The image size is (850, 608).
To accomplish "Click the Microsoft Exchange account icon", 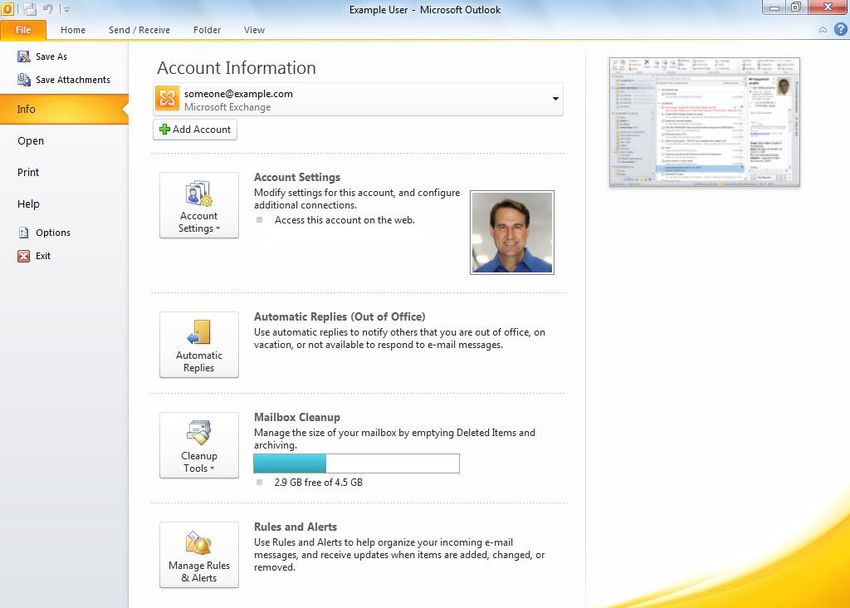I will pyautogui.click(x=167, y=99).
